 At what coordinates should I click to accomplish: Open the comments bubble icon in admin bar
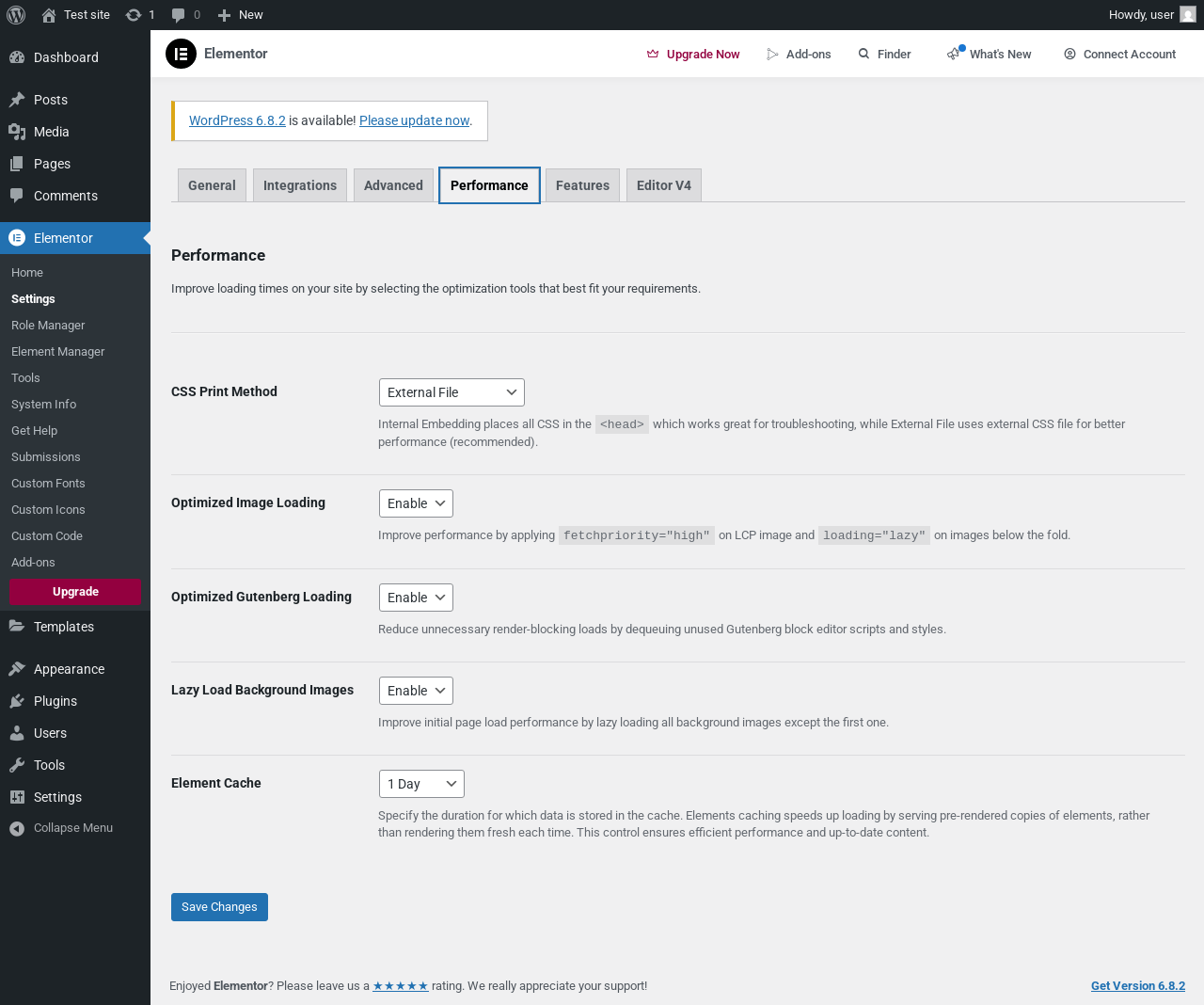coord(179,15)
